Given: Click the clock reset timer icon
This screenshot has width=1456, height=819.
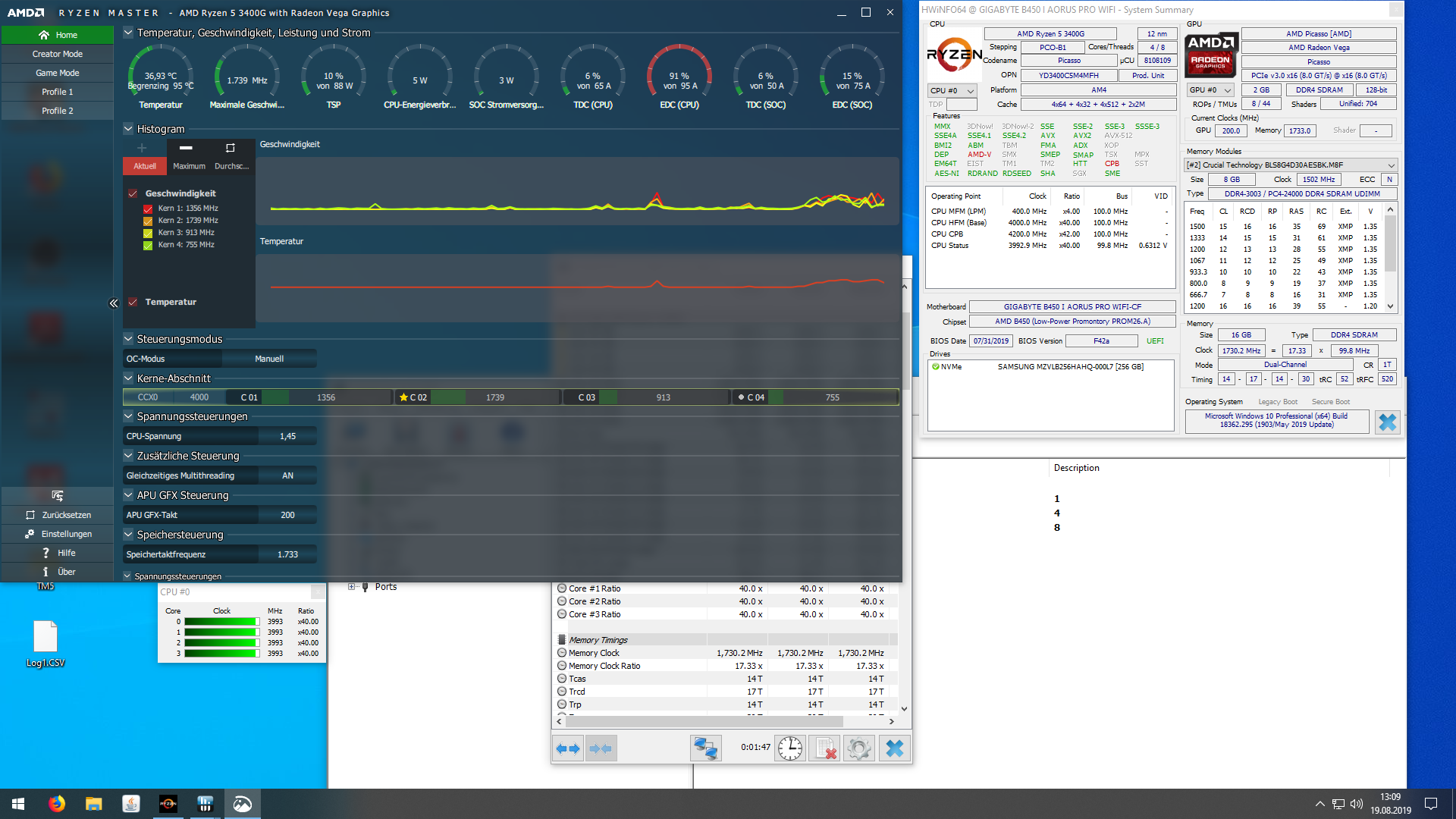Looking at the screenshot, I should coord(789,748).
